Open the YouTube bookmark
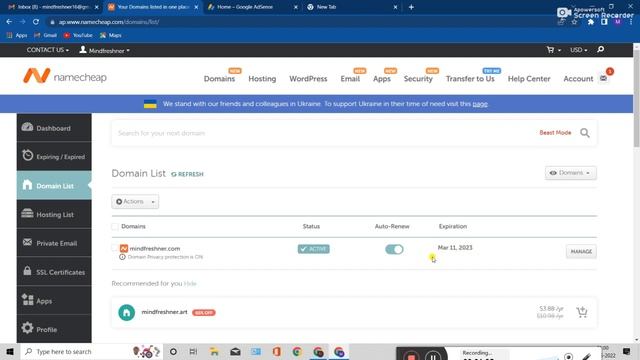 pos(78,36)
